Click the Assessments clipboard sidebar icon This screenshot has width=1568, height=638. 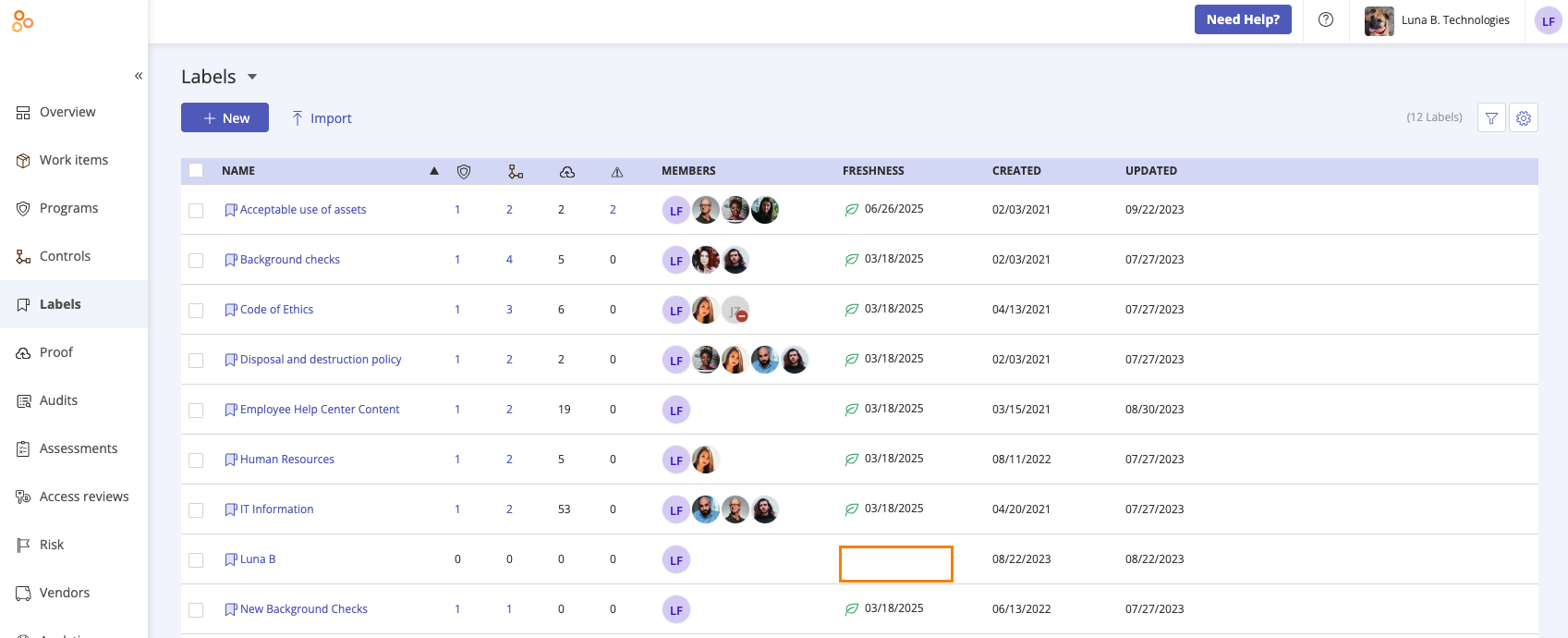pos(23,449)
